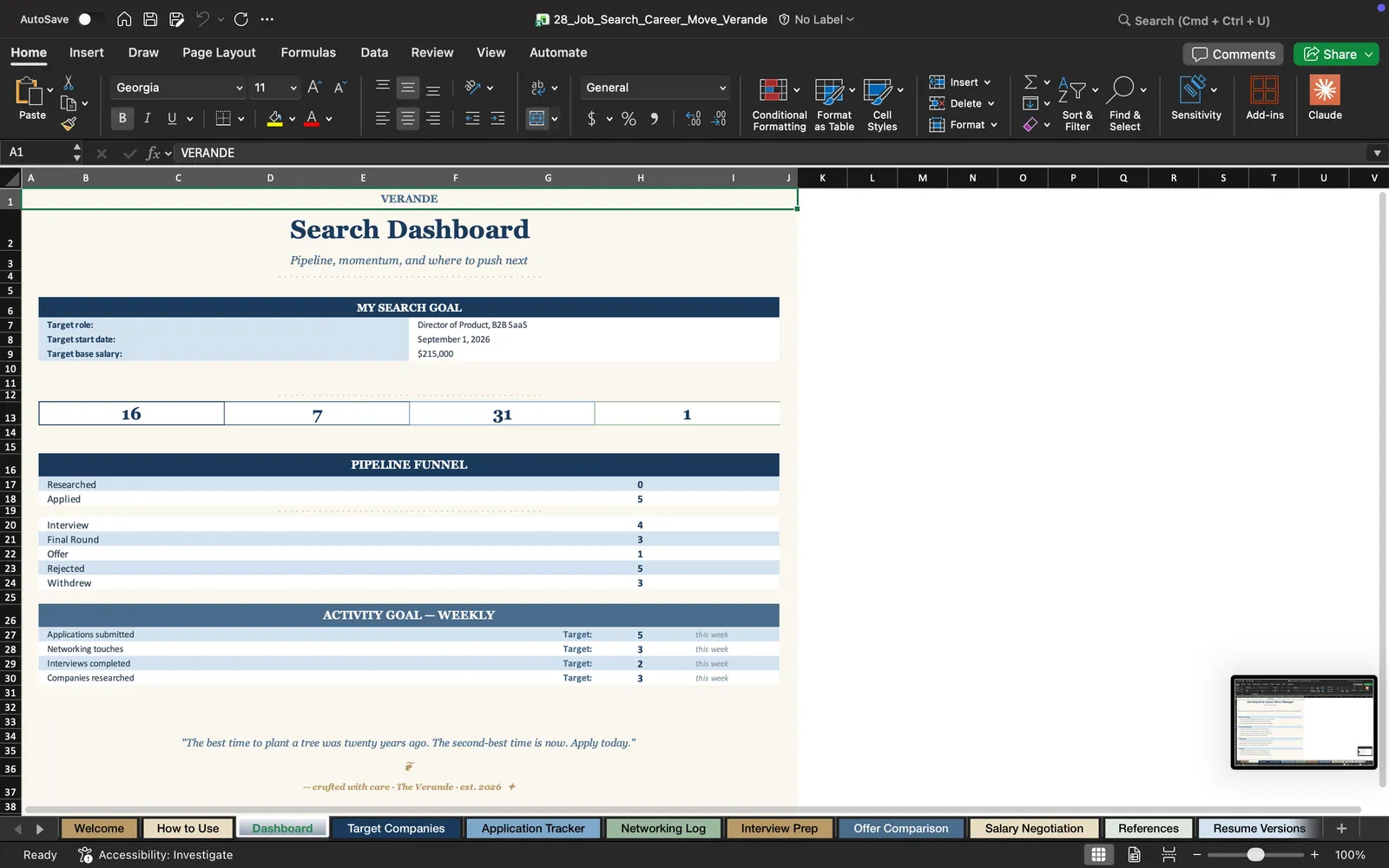The width and height of the screenshot is (1389, 868).
Task: Open Conditional Formatting
Action: coord(779,104)
